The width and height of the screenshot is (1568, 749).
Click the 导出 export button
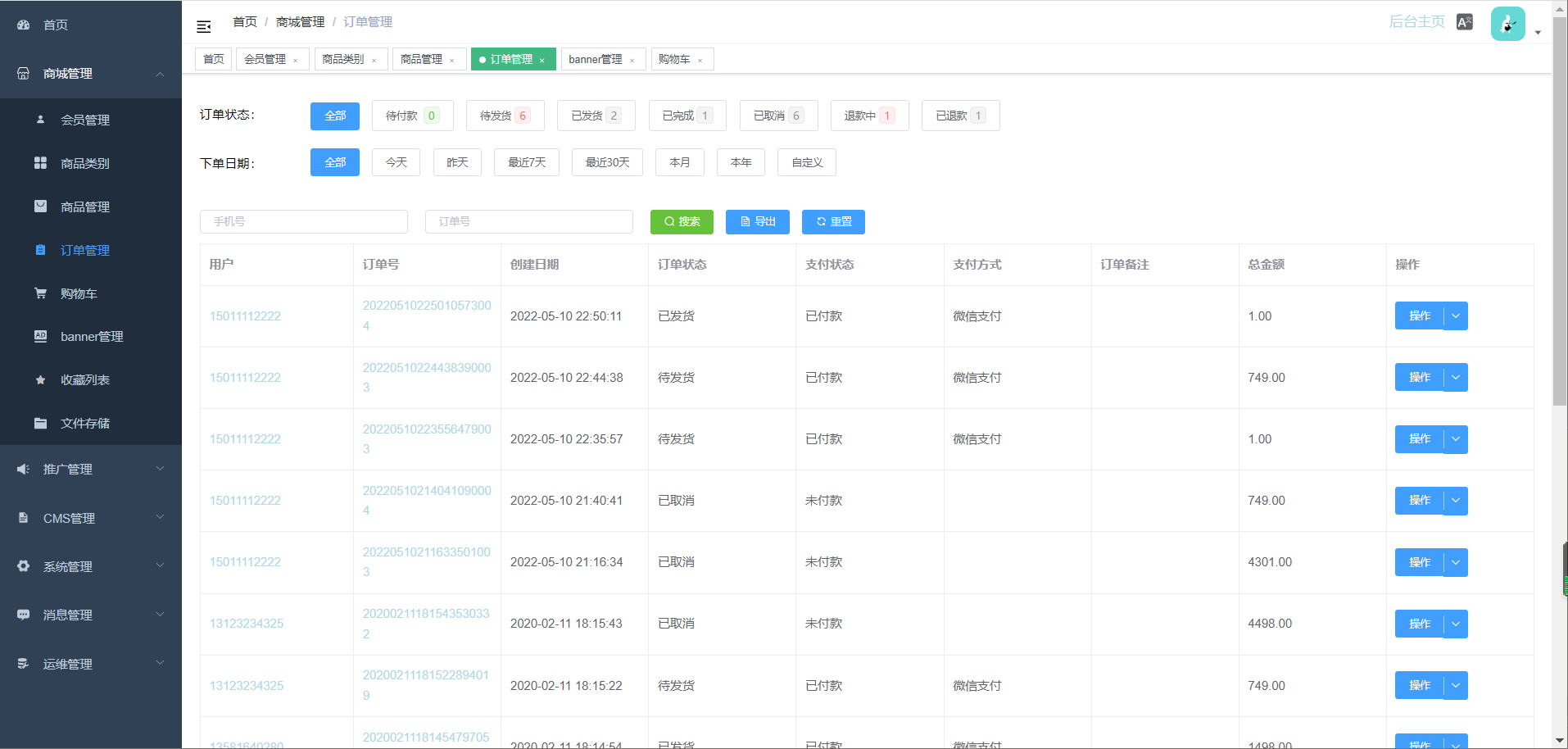coord(758,221)
